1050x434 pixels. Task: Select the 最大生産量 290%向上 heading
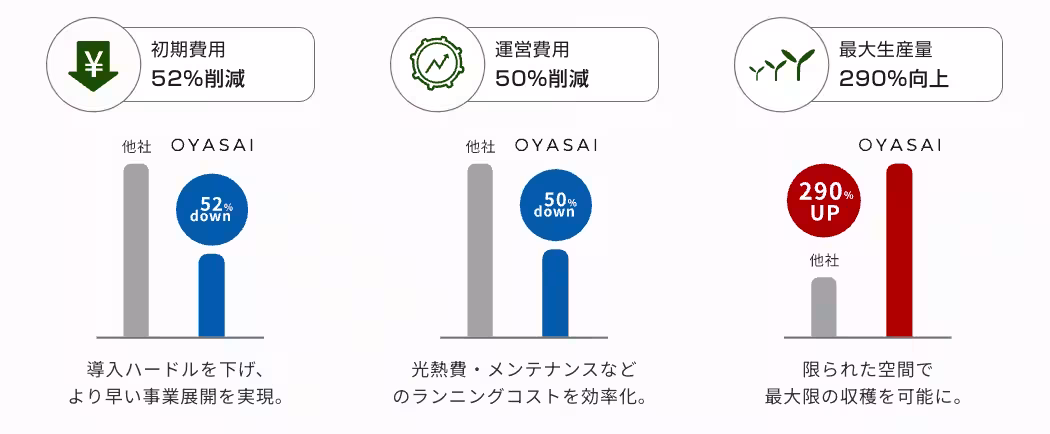894,64
